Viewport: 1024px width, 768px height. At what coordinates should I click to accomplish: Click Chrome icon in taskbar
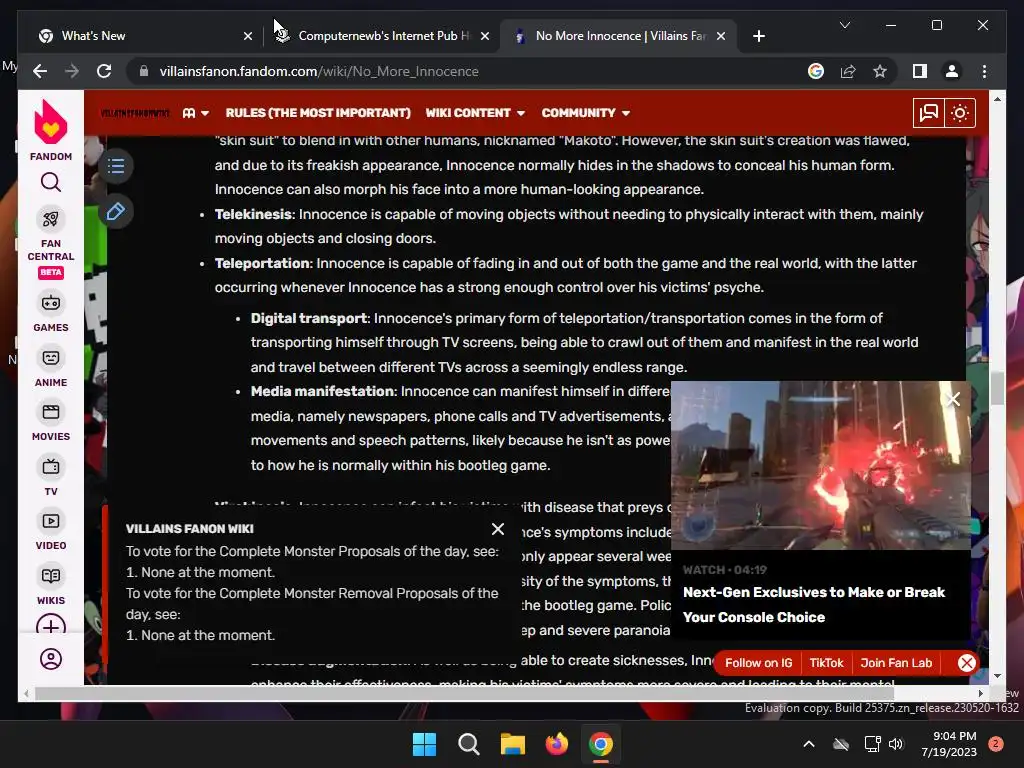(600, 744)
